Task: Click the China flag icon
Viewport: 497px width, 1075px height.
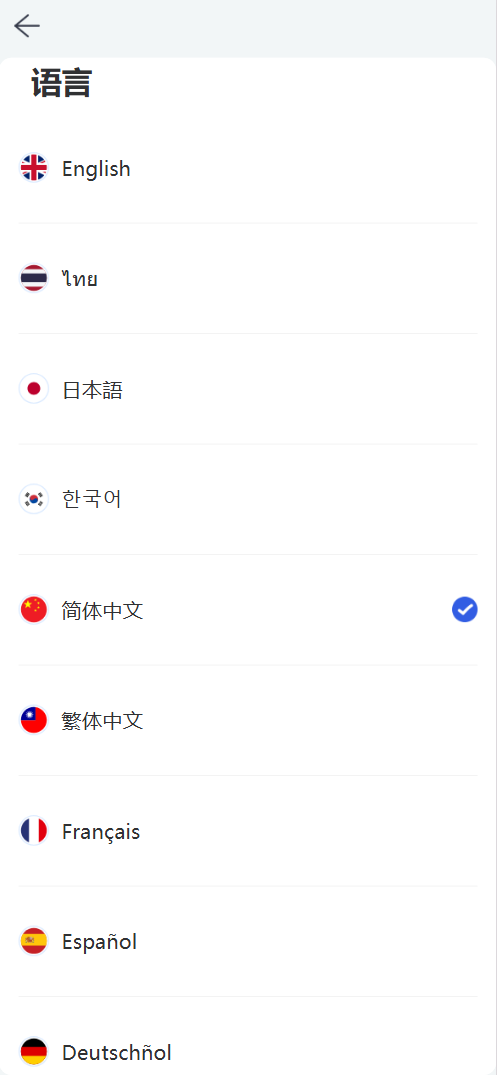Action: pos(34,610)
